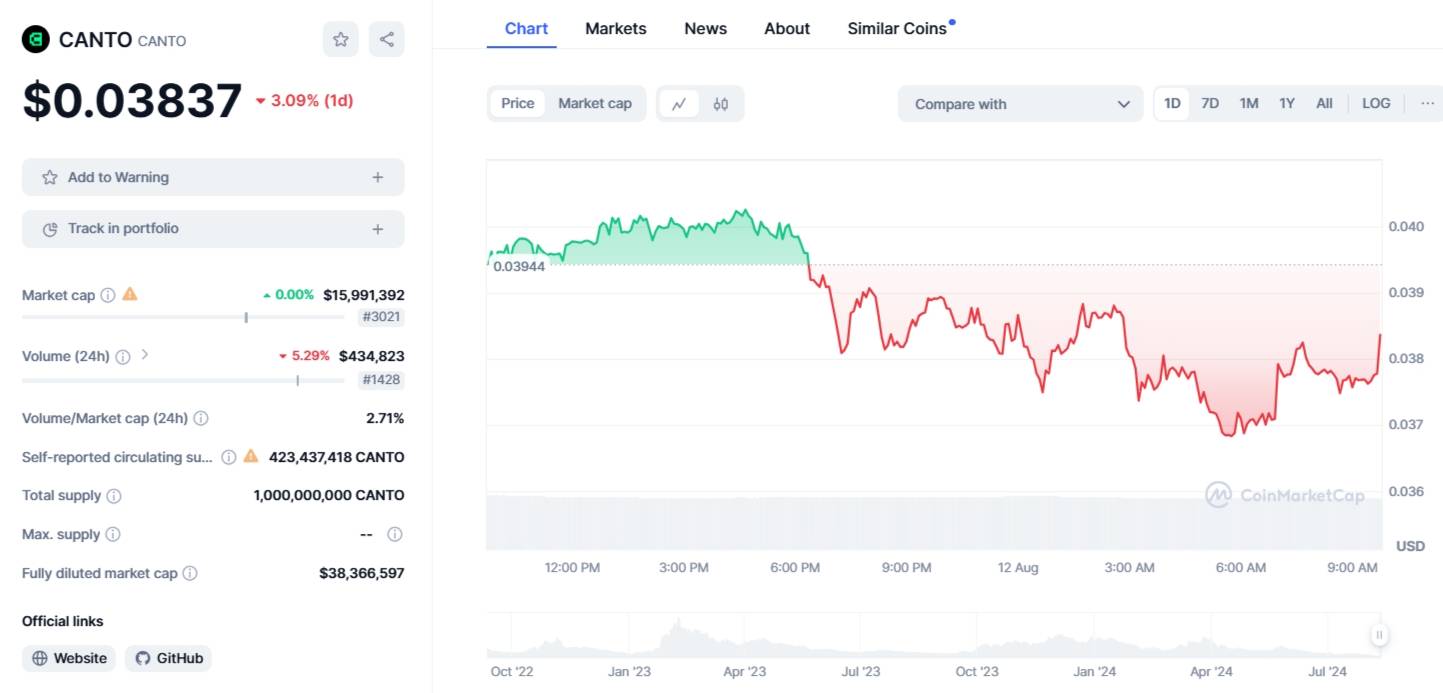Click the volume bars below chart
The image size is (1443, 693).
(934, 522)
